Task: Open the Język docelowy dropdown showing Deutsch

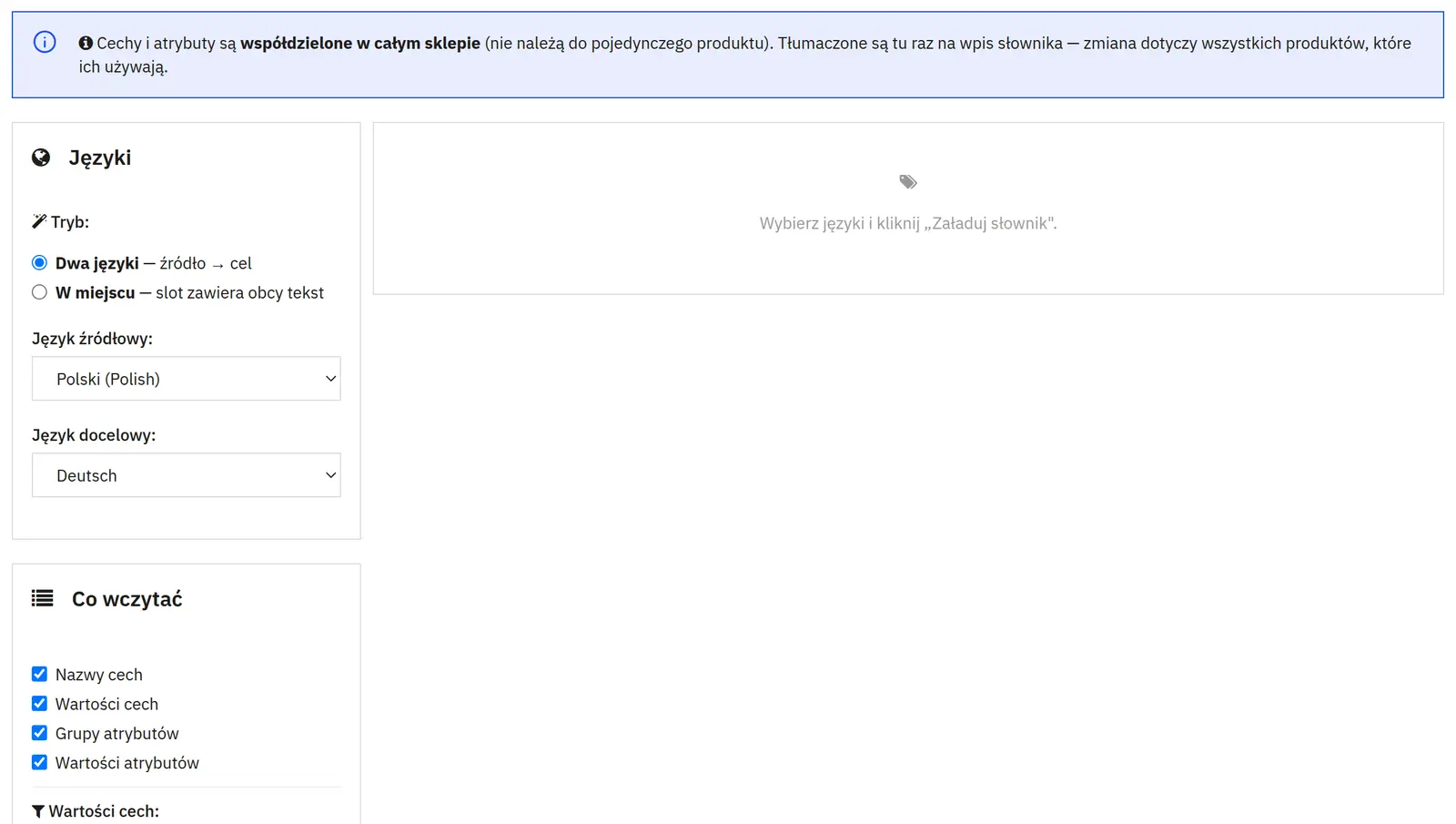Action: click(x=187, y=475)
